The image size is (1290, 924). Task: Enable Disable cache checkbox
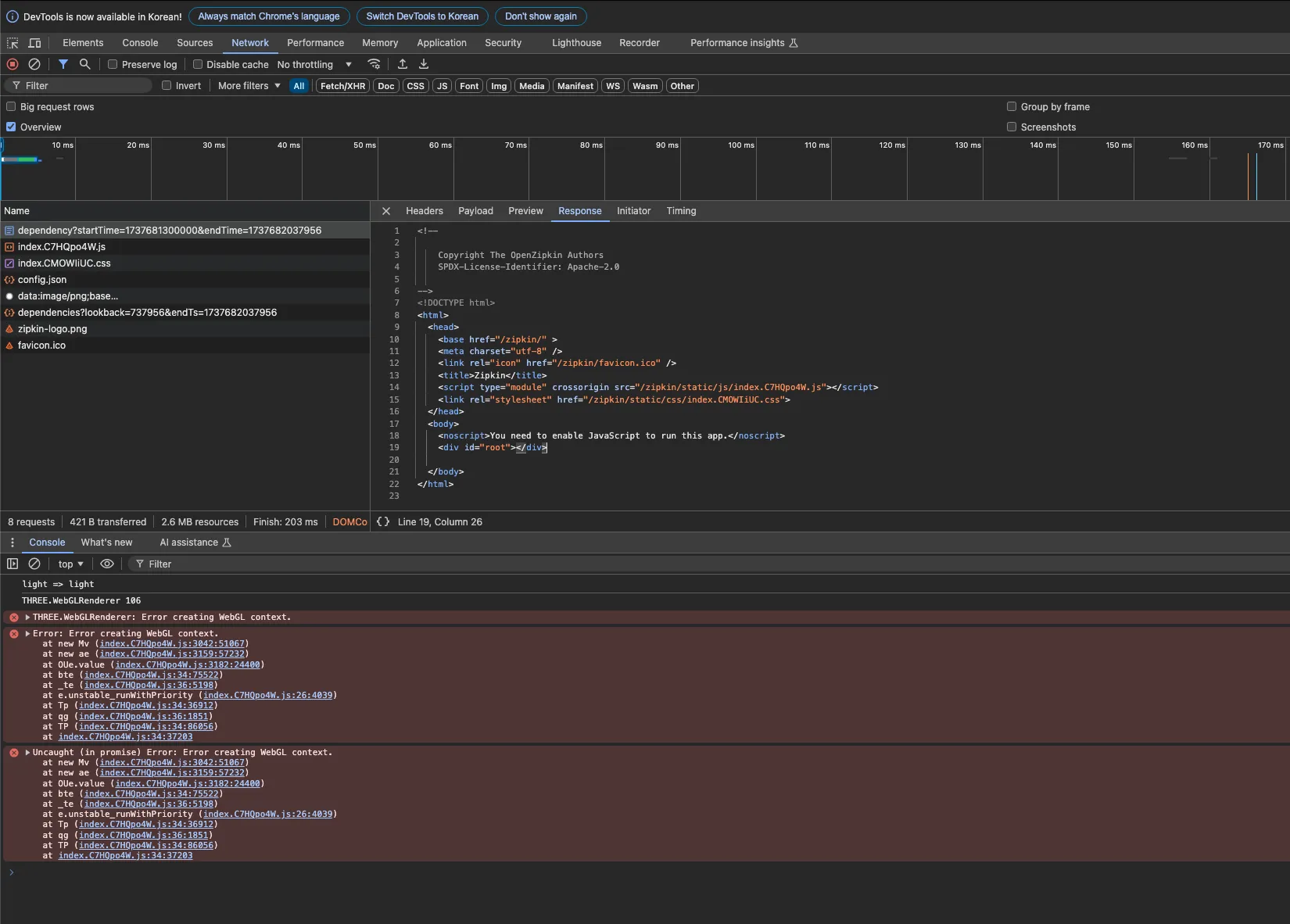198,64
